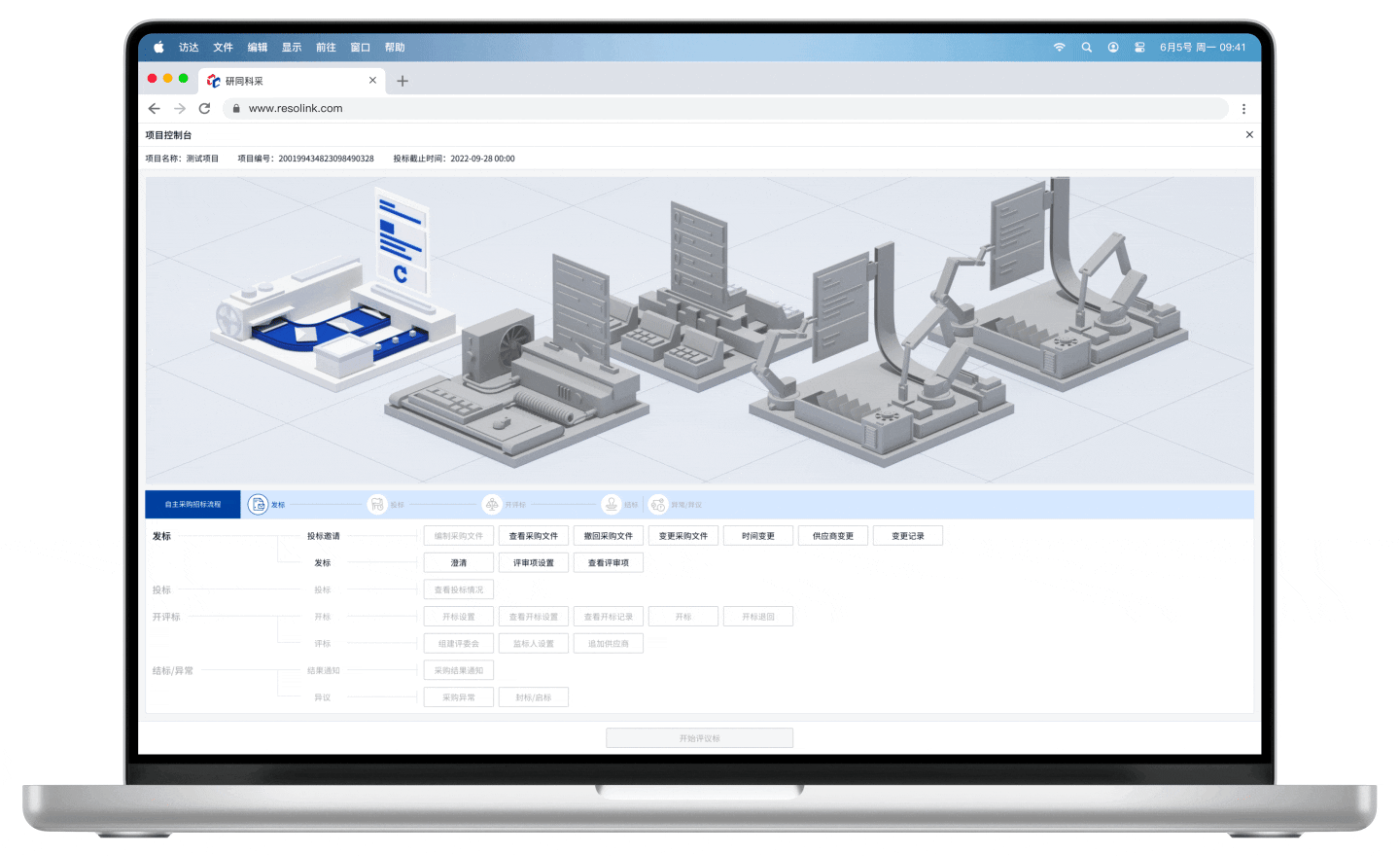
Task: Click the 评审项设置 button
Action: click(x=534, y=563)
